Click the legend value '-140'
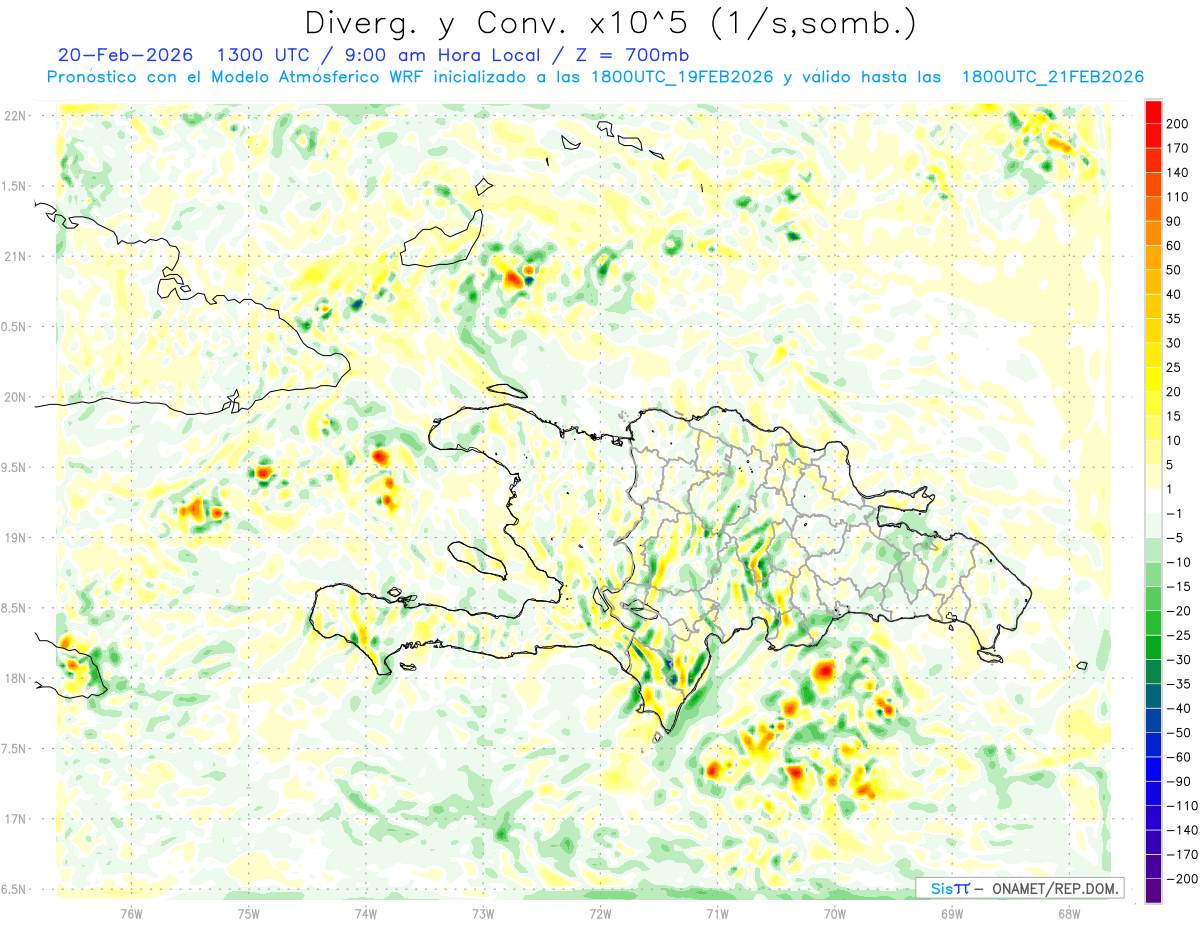This screenshot has height=927, width=1200. (x=1180, y=831)
